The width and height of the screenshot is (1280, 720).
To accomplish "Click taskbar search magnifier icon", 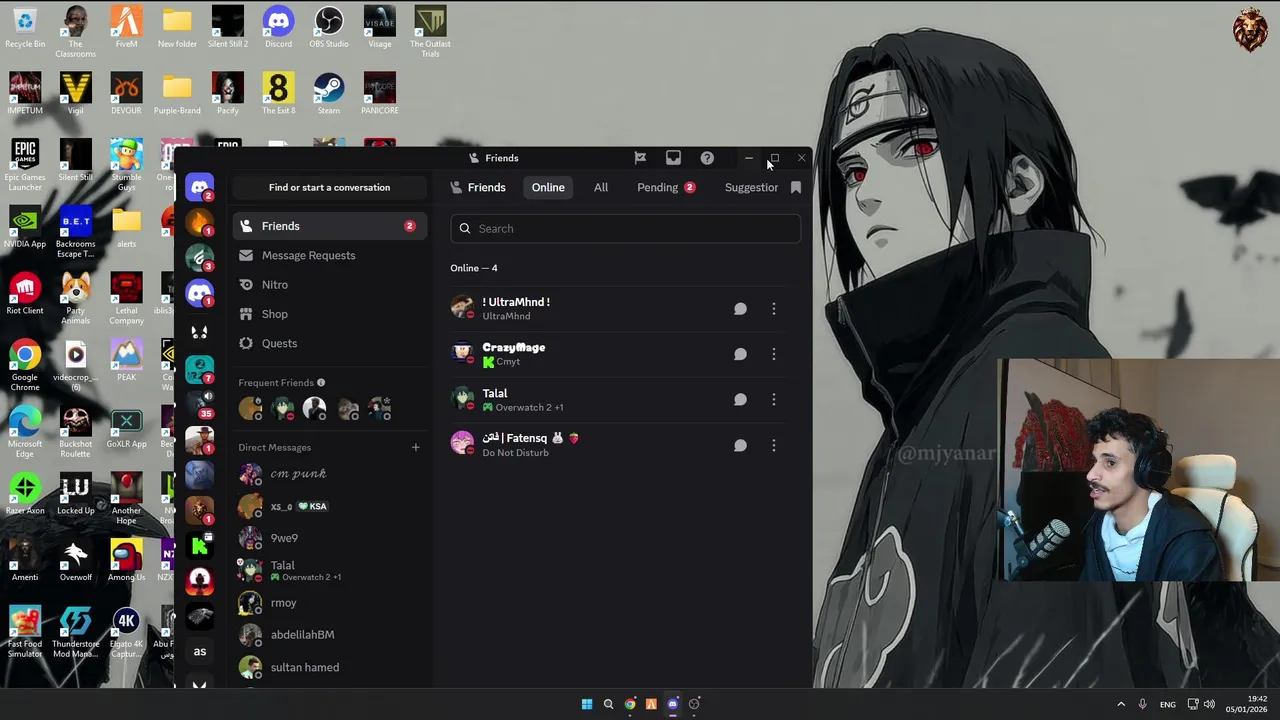I will (x=608, y=704).
